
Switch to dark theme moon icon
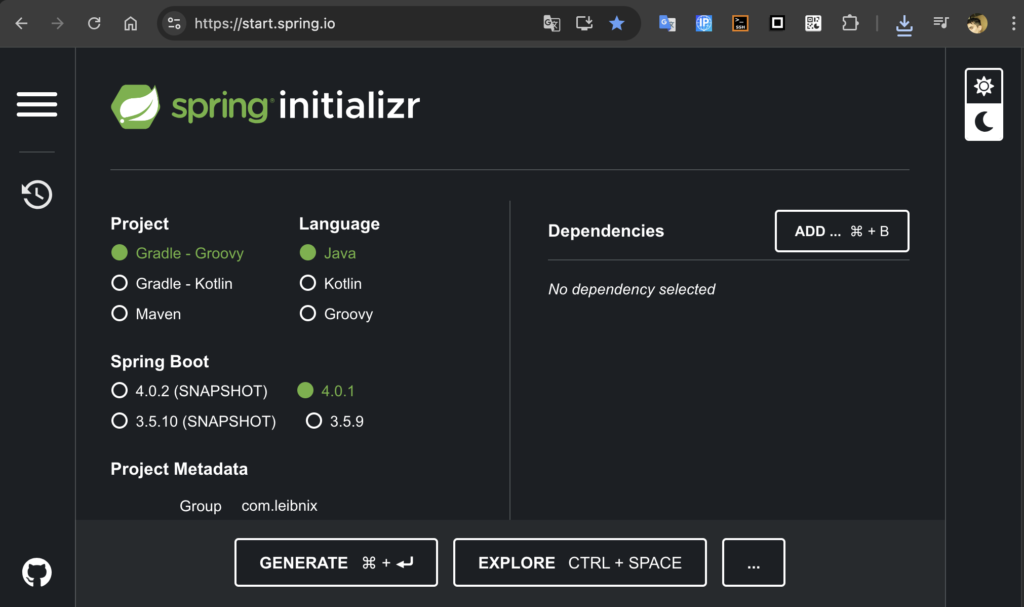984,122
